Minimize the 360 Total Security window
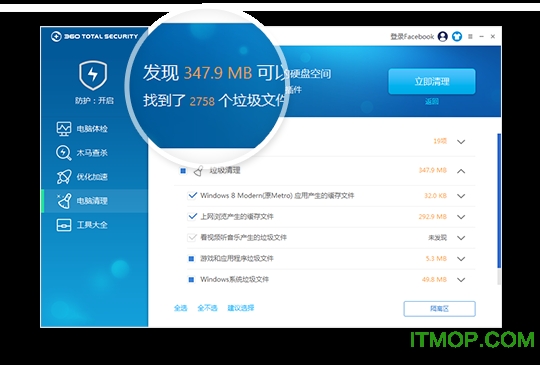Screen dimensions: 540x365 coord(482,36)
